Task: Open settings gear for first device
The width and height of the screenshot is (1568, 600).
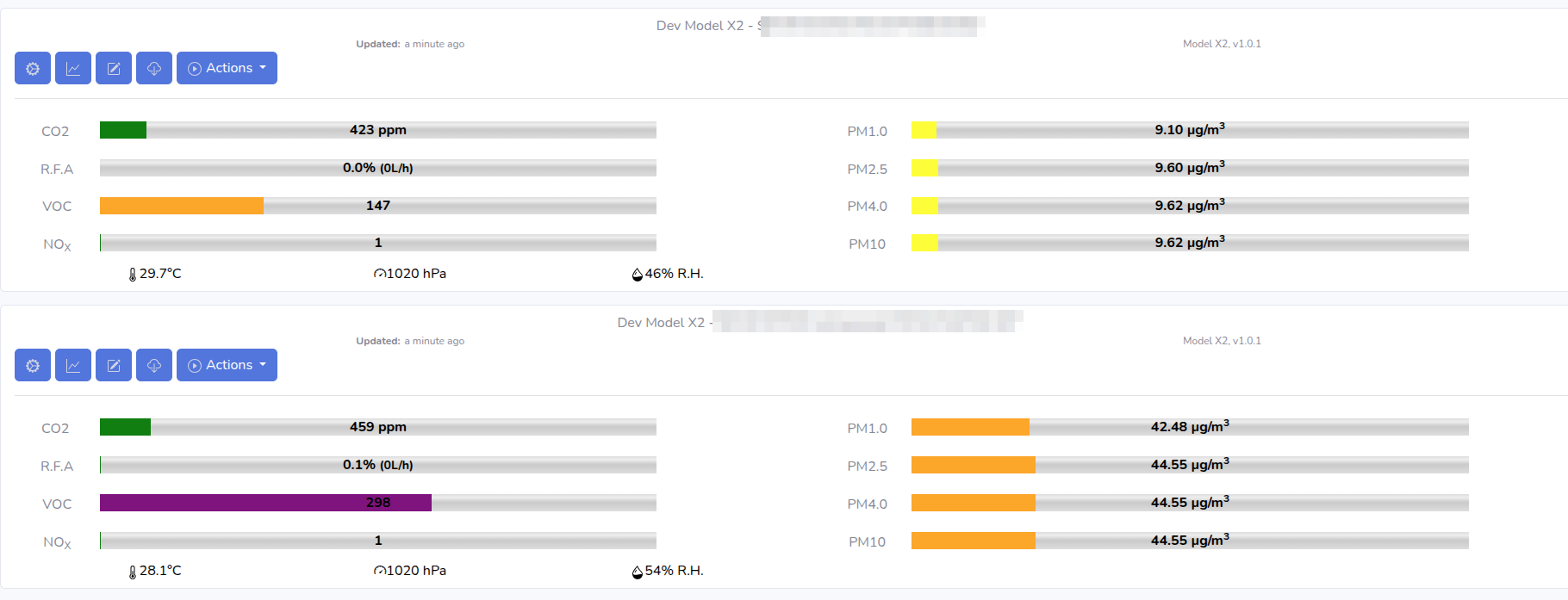Action: tap(33, 68)
